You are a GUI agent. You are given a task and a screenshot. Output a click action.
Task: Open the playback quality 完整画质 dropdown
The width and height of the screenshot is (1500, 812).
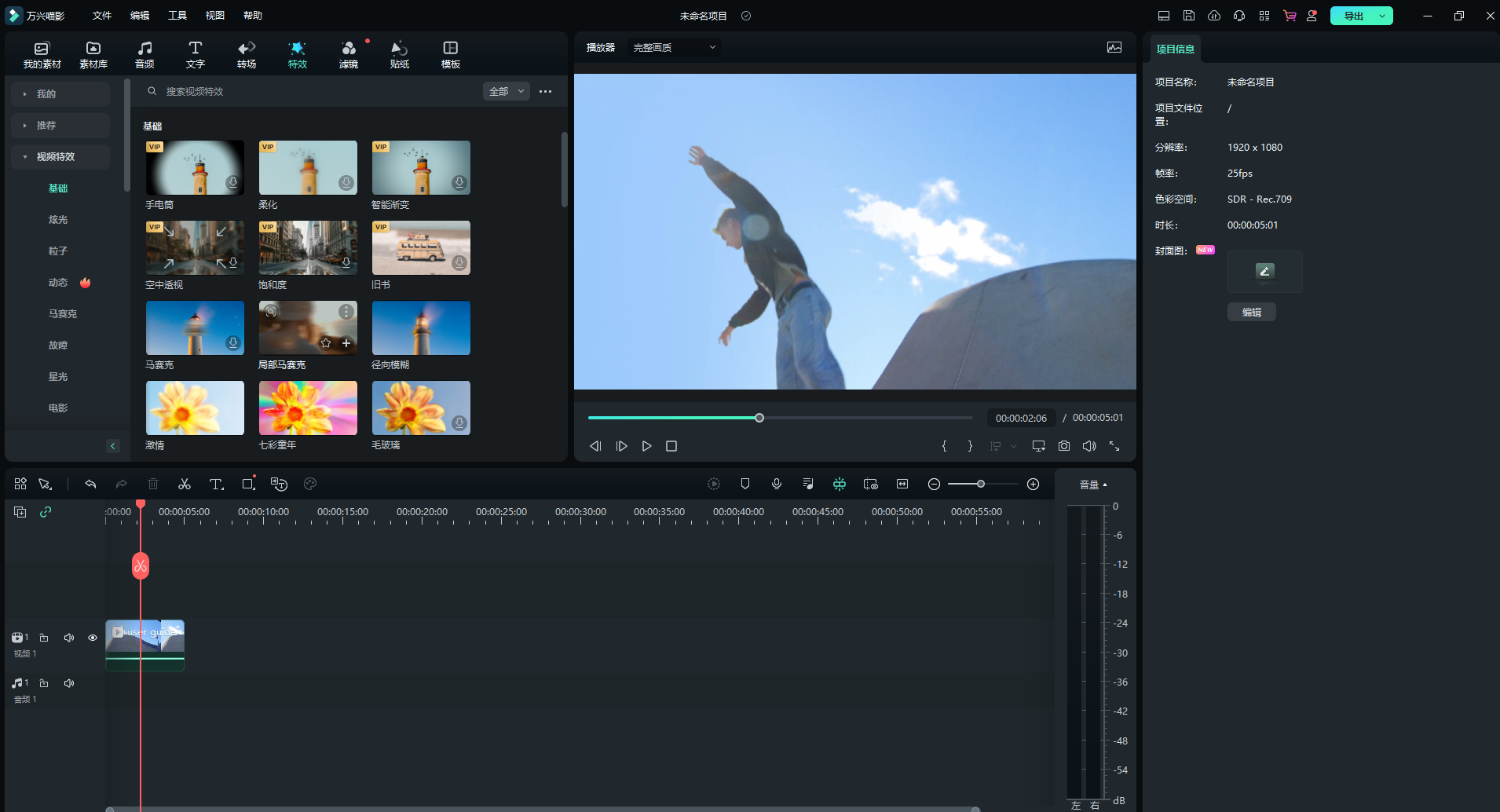coord(674,48)
